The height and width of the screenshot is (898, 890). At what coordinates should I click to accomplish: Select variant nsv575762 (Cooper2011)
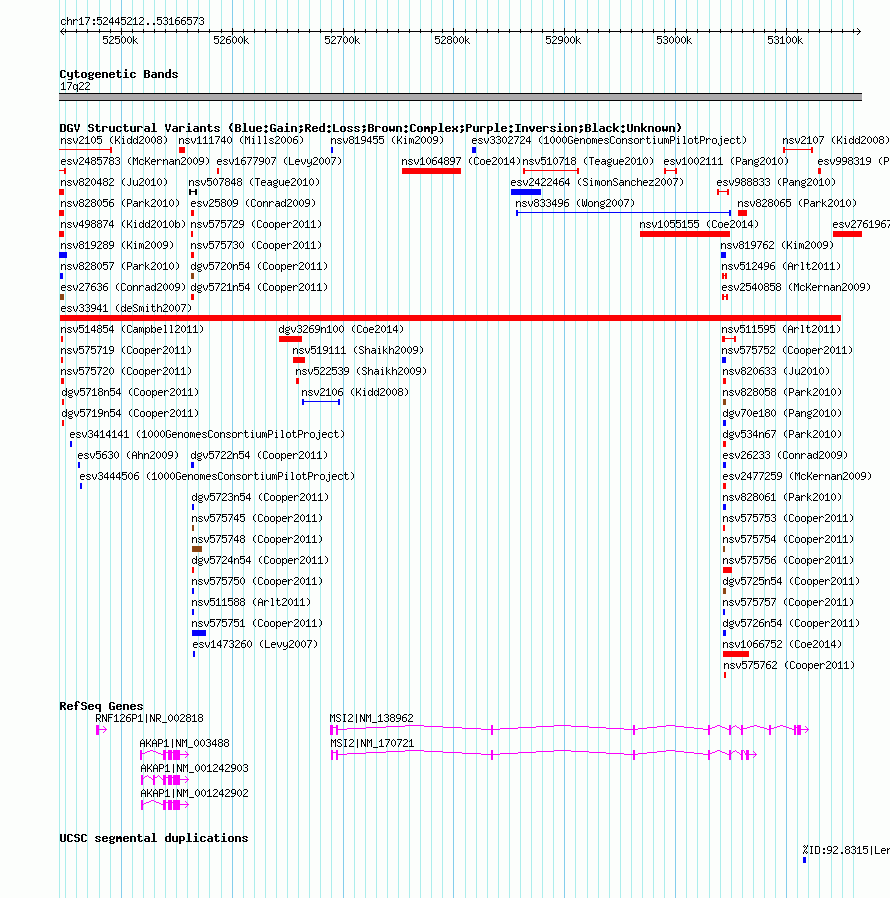click(789, 665)
